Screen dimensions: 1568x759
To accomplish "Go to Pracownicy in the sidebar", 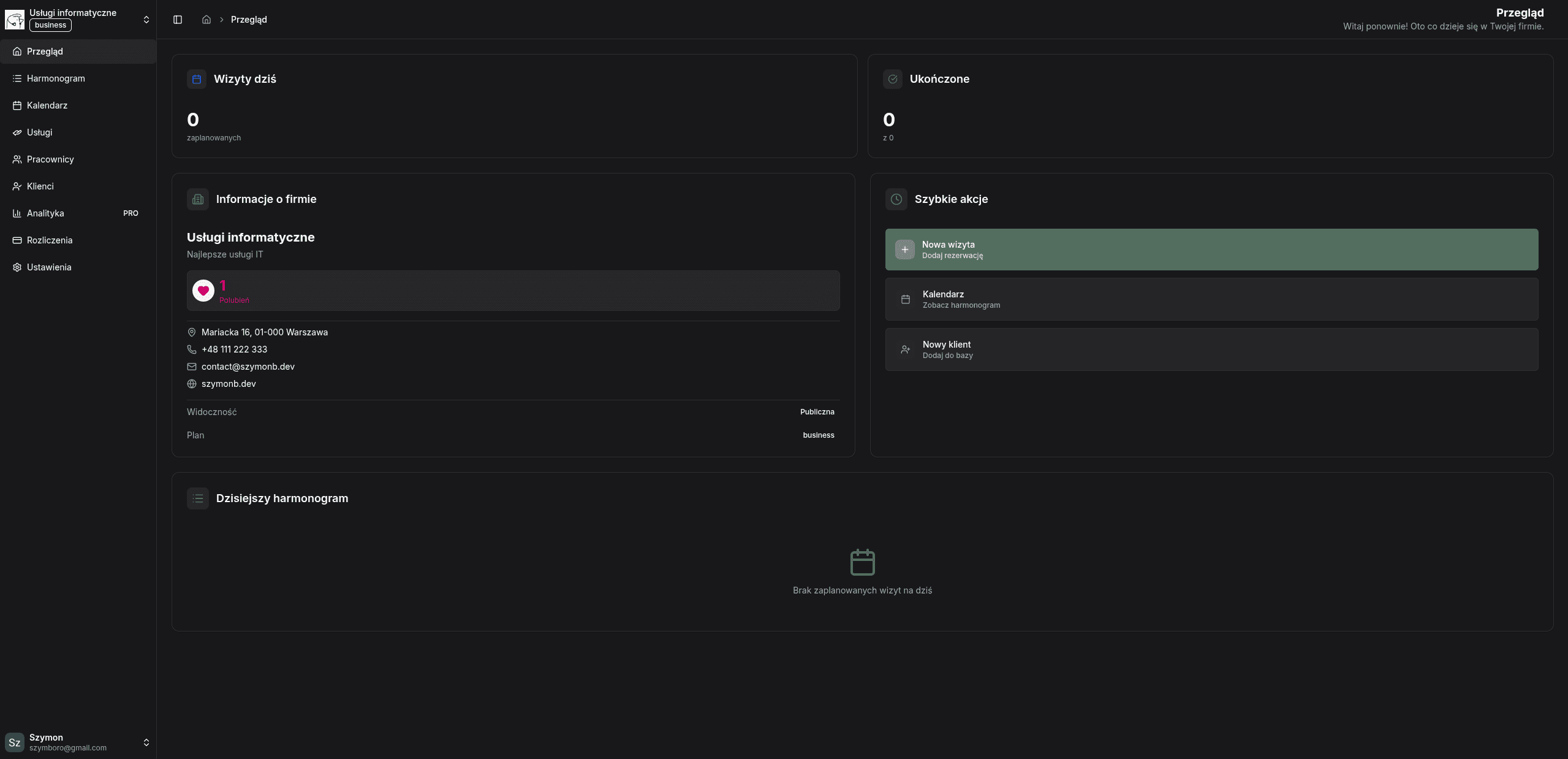I will click(50, 159).
